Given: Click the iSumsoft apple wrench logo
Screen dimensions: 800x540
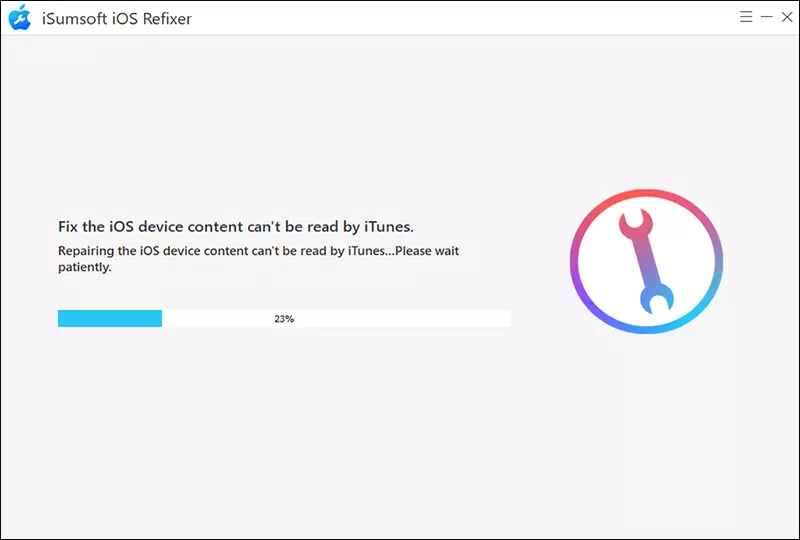Looking at the screenshot, I should (20, 17).
